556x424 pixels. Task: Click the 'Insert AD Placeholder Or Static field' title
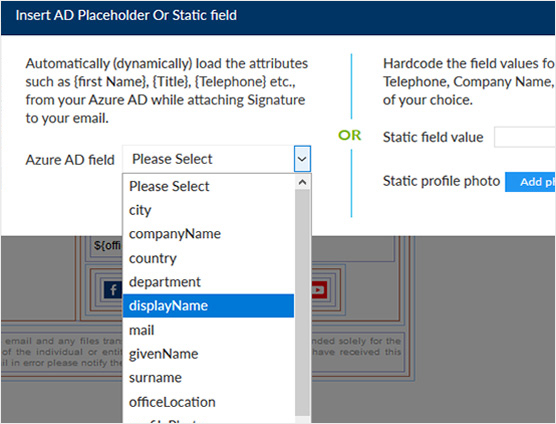126,15
